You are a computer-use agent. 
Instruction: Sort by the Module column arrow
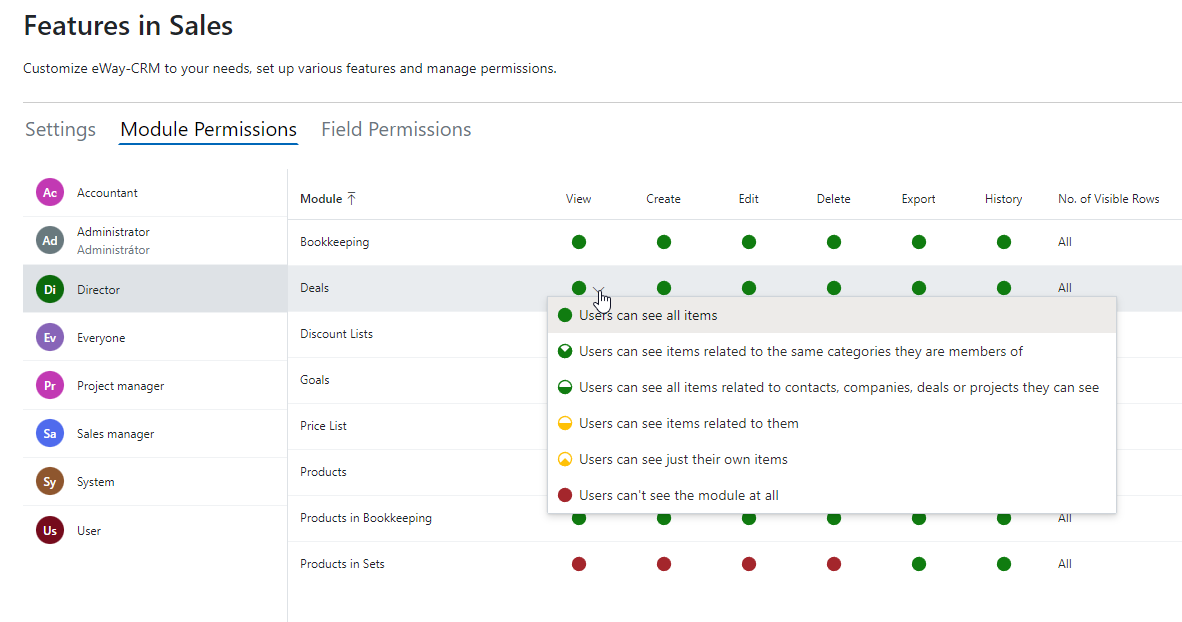351,199
